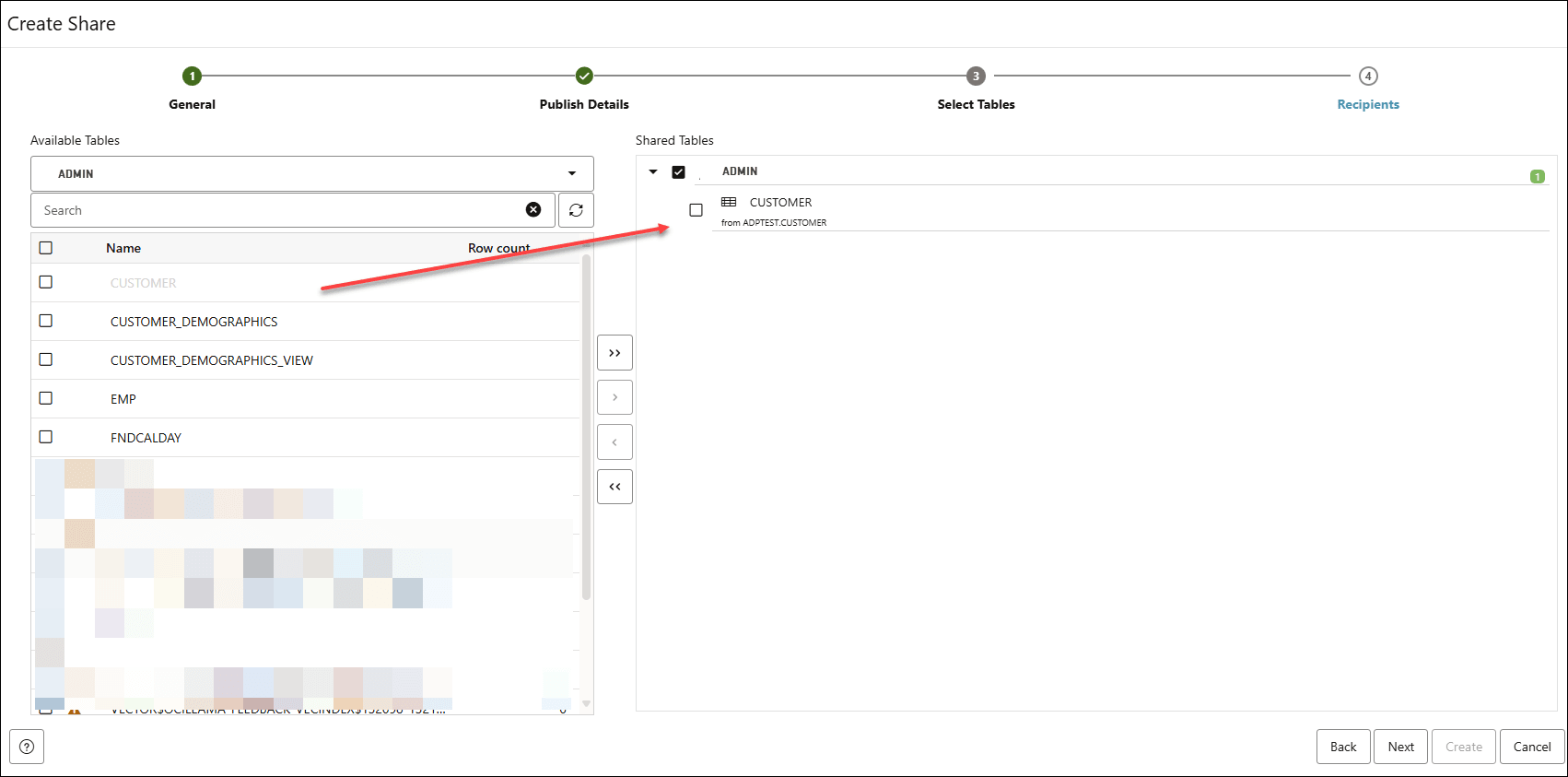Image resolution: width=1568 pixels, height=777 pixels.
Task: Move all tables to shared with >> button
Action: tap(614, 353)
